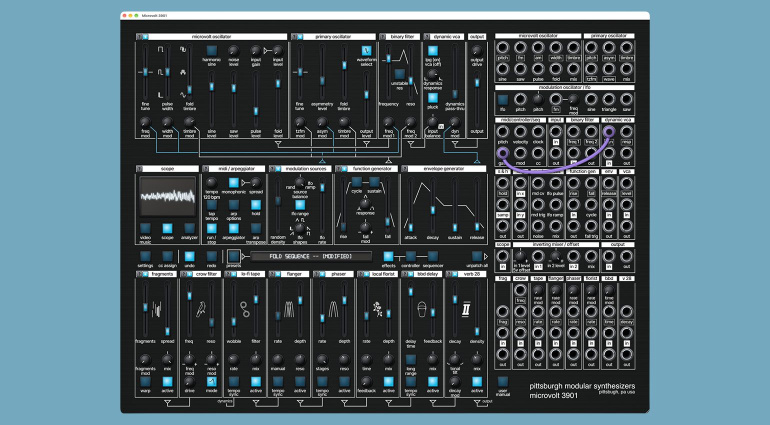Click the dynamics response knob
Viewport: 770px width, 425px height.
pos(433,74)
